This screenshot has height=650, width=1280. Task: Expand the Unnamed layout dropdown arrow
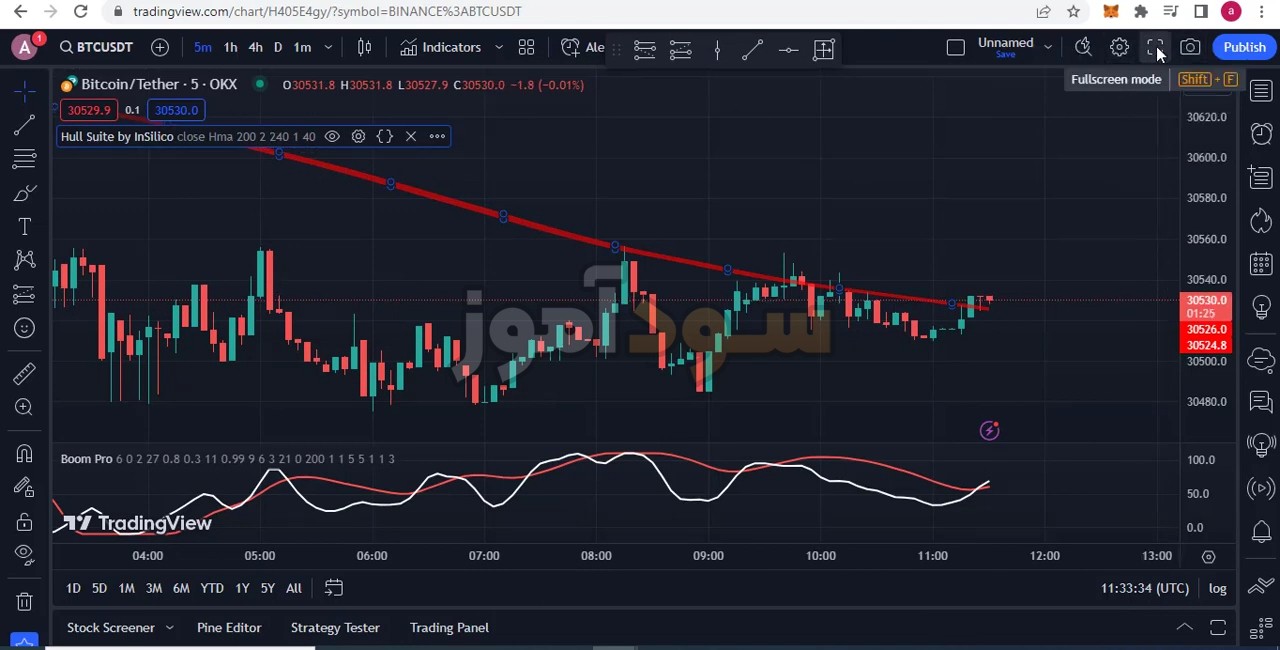[1048, 47]
